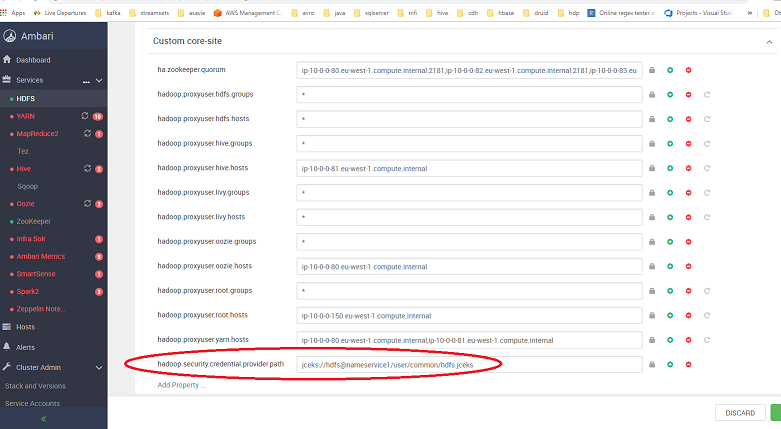Edit hadoop.security.credential.provider.path value field
Viewport: 781px width, 429px height.
469,365
